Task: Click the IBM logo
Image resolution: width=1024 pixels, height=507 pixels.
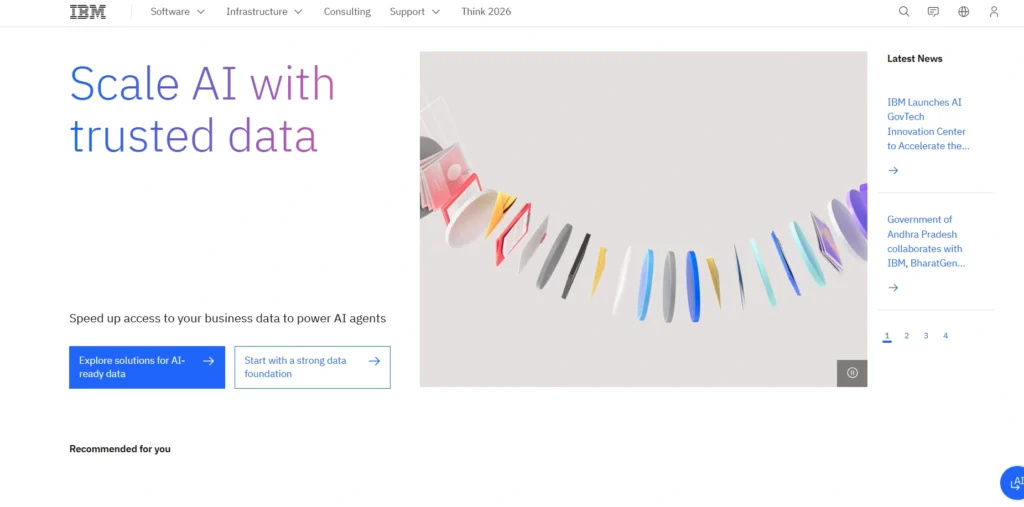Action: coord(88,12)
